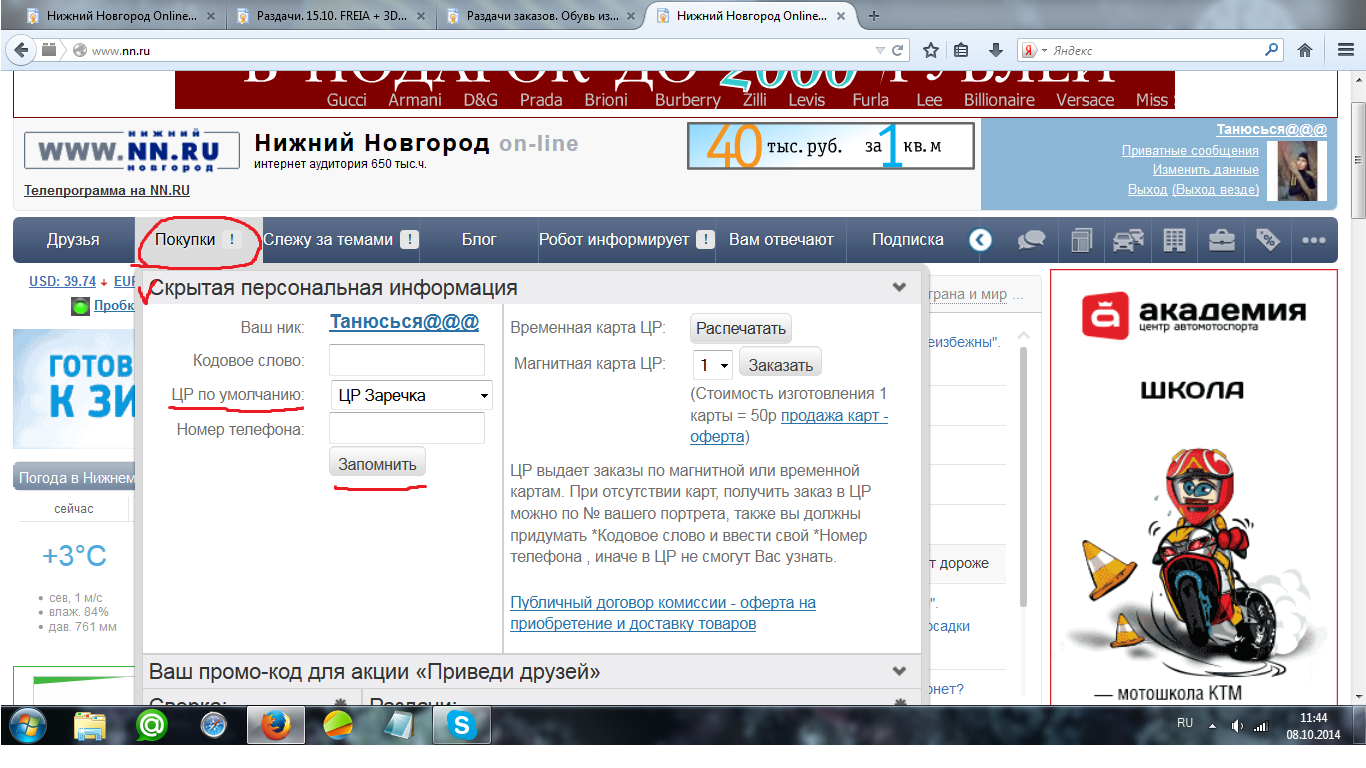Open the cars section icon
Screen dimensions: 1366x768
click(x=1127, y=240)
